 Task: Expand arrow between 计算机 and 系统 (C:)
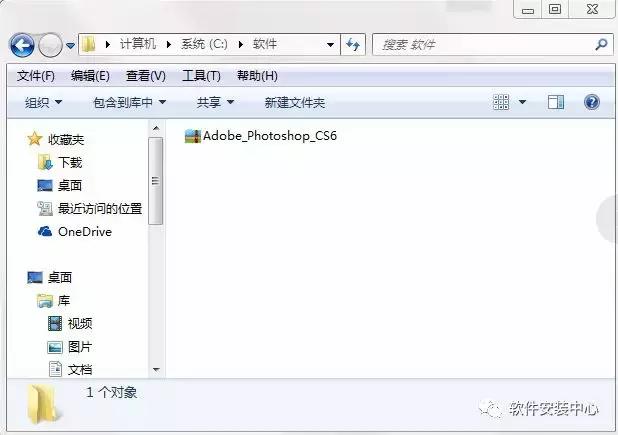point(169,45)
